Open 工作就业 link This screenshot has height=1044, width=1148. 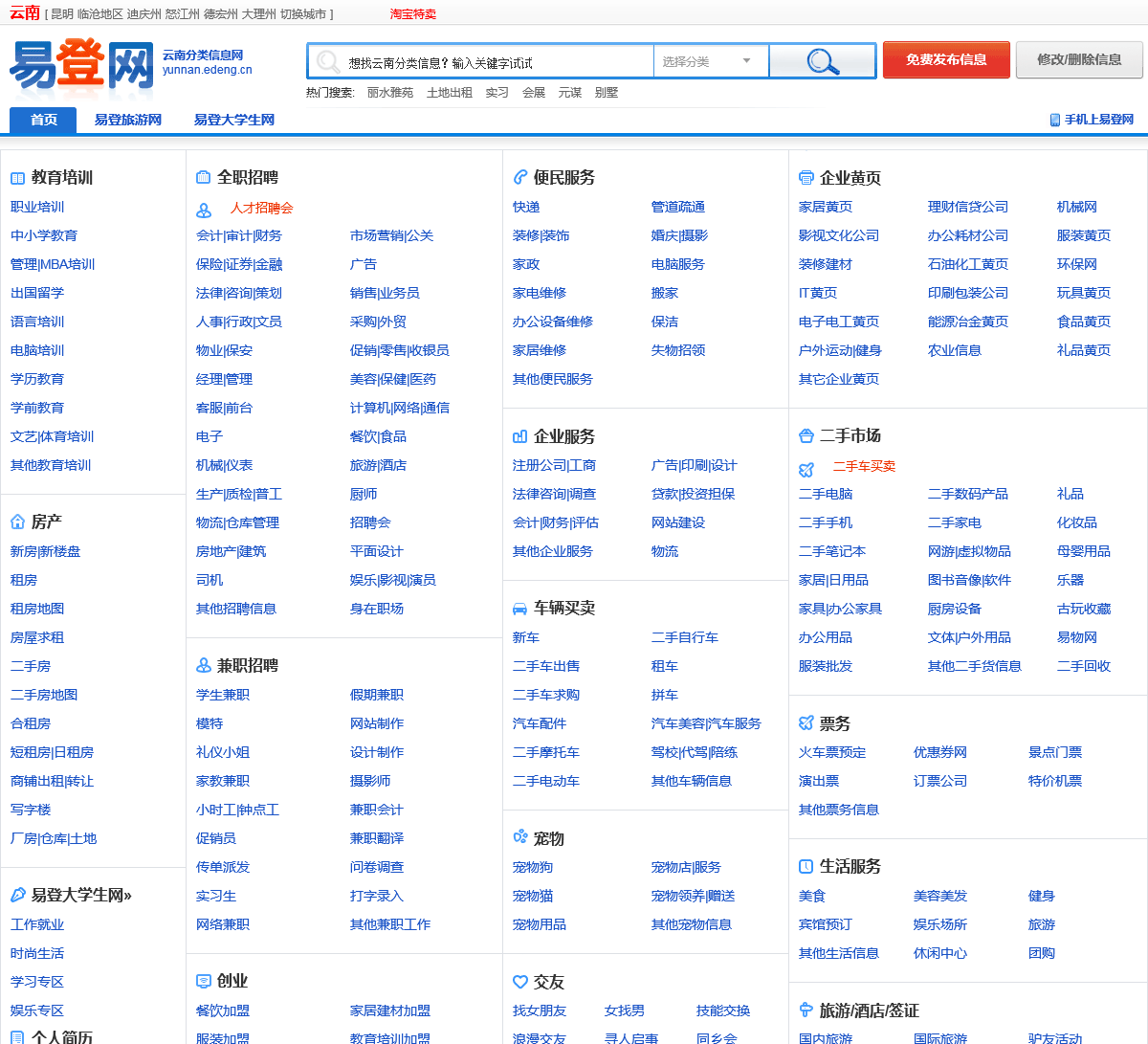point(37,924)
